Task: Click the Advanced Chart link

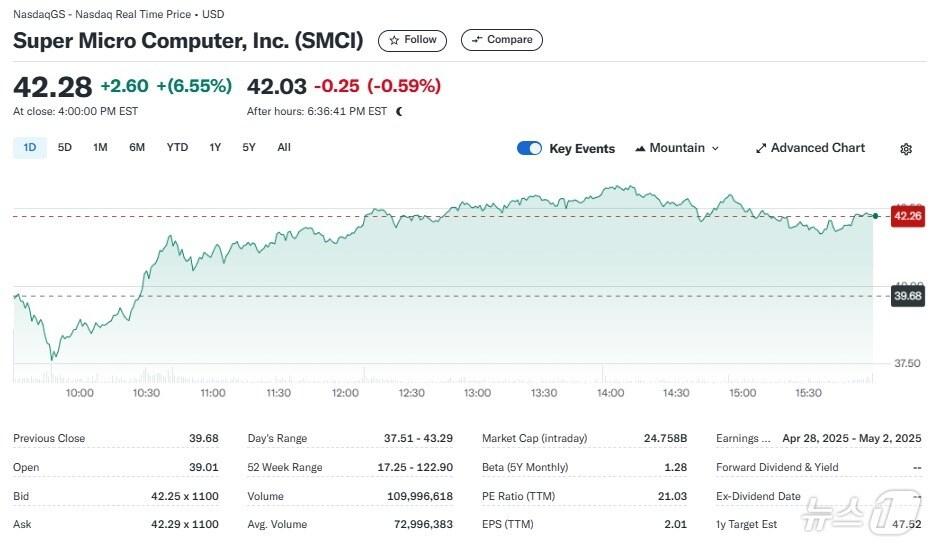Action: pyautogui.click(x=817, y=148)
